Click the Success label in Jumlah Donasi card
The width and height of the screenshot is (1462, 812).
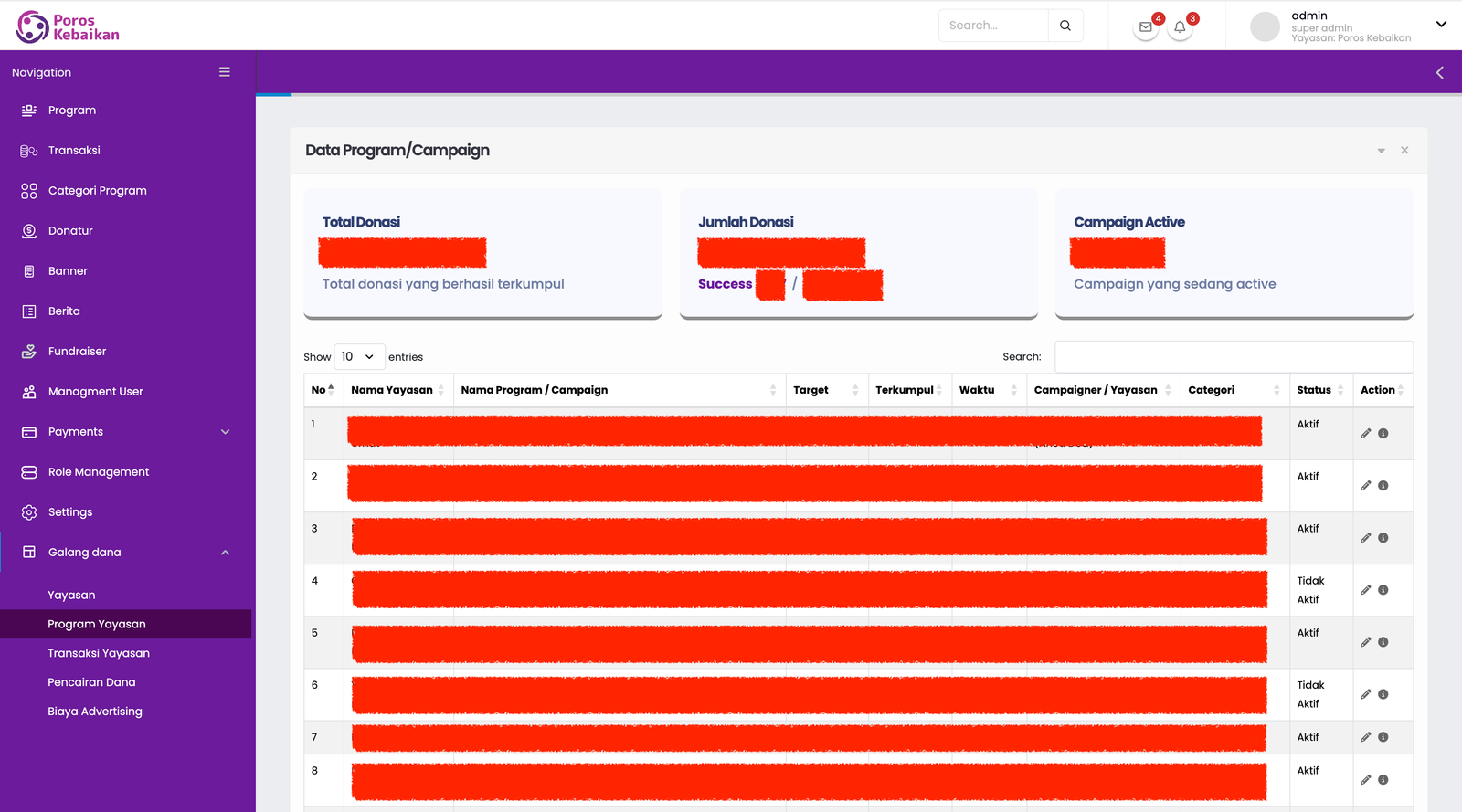click(x=725, y=284)
